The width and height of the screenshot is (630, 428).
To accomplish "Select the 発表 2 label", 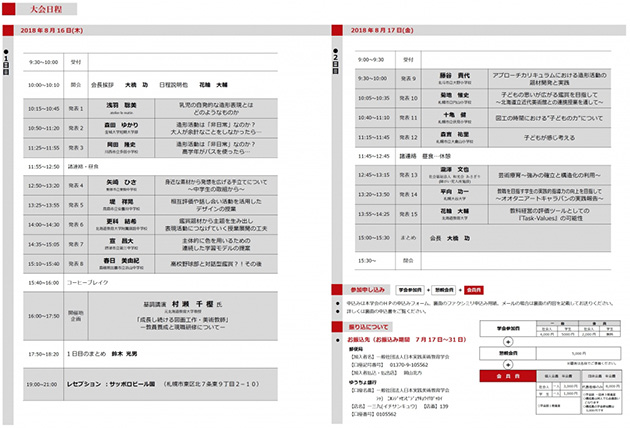I will pyautogui.click(x=76, y=128).
